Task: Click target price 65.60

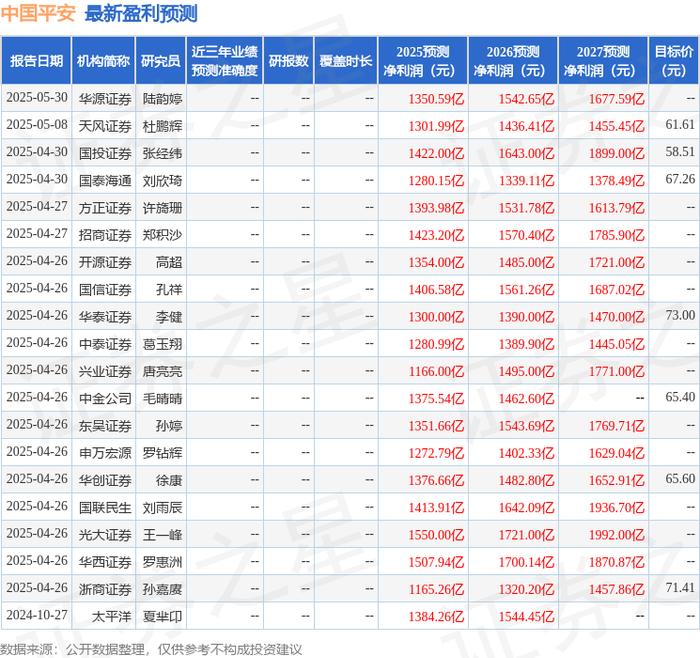Action: pos(680,479)
